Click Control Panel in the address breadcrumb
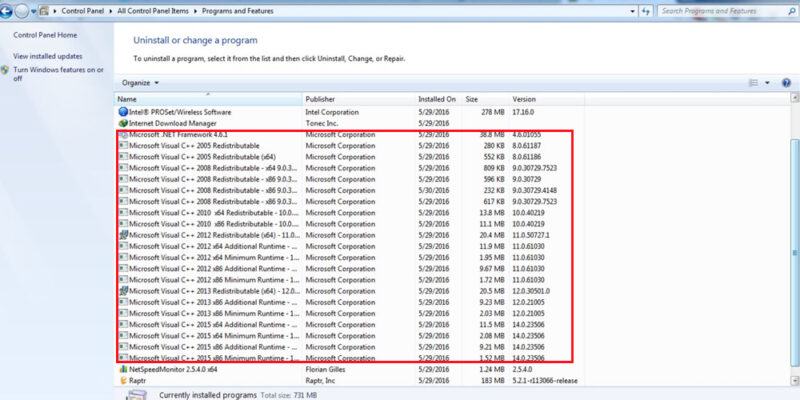800x400 pixels. (x=83, y=11)
